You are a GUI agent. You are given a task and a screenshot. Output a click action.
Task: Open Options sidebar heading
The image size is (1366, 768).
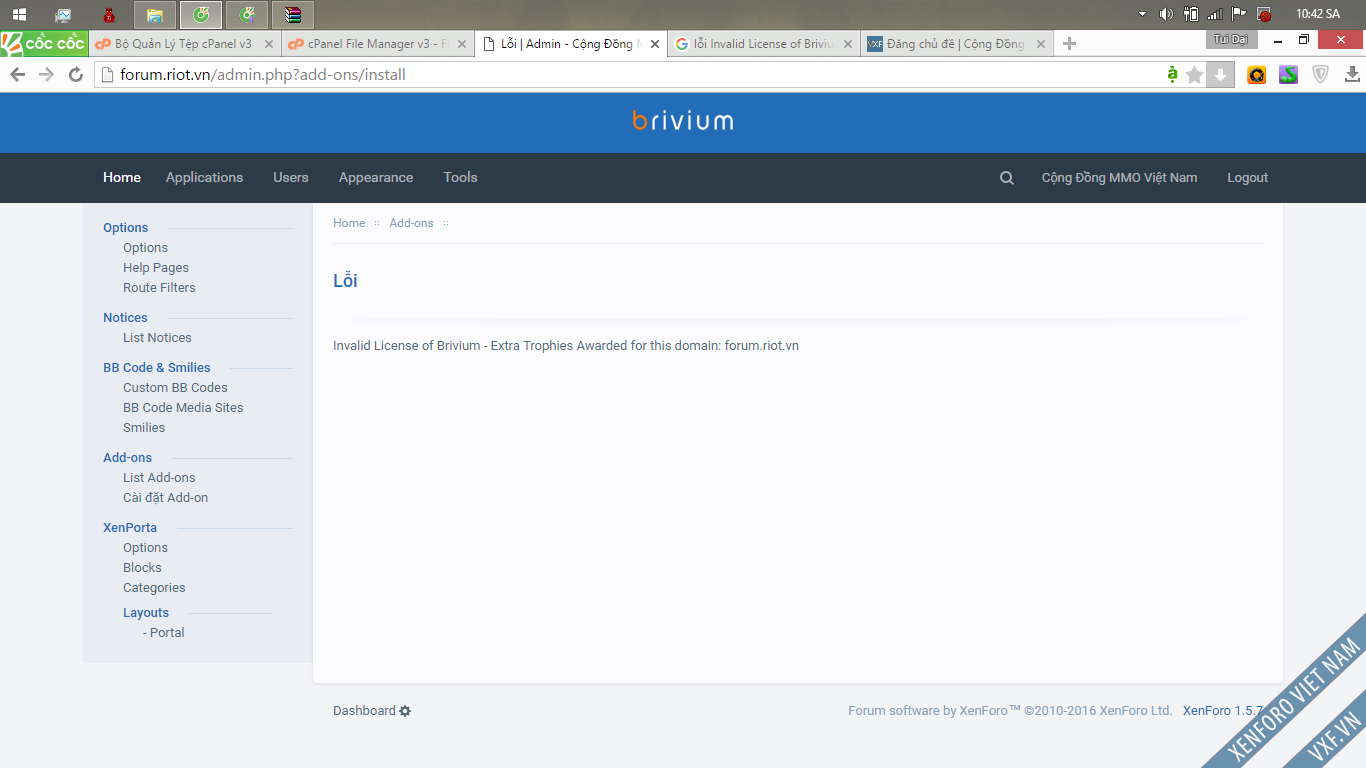point(125,228)
